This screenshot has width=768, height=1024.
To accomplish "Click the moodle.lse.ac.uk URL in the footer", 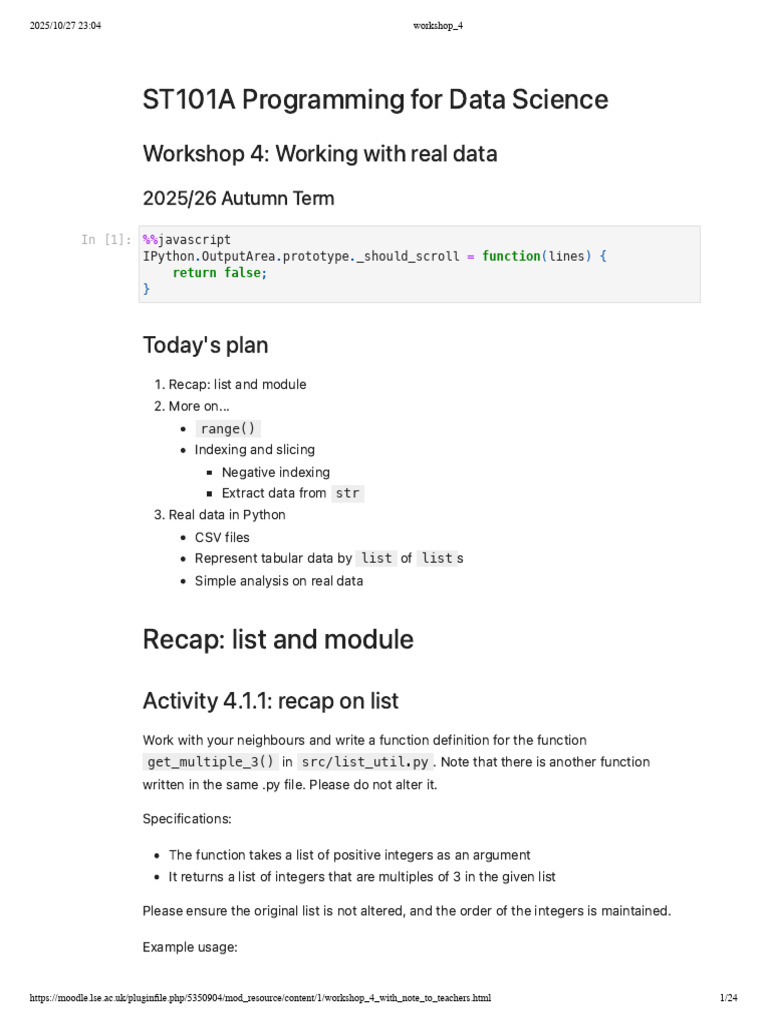I will (260, 998).
